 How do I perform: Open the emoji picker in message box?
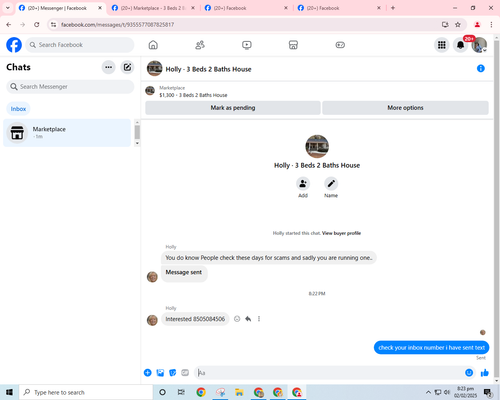pos(469,373)
